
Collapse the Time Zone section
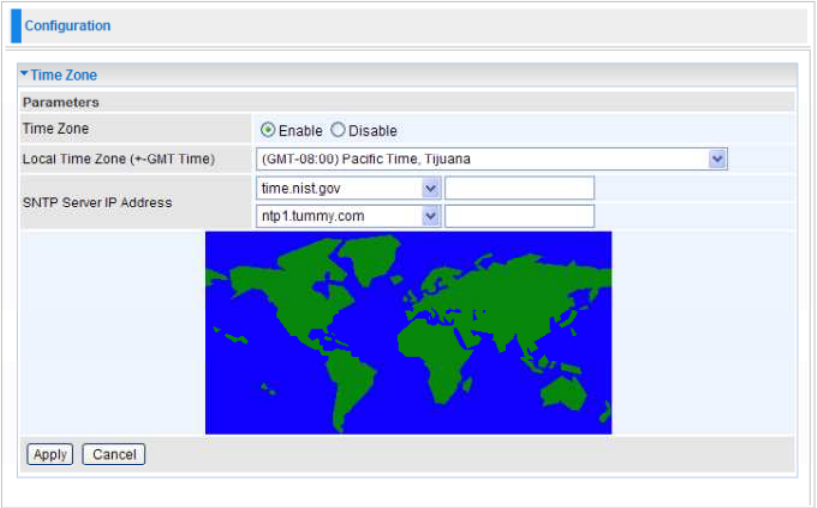(x=24, y=74)
